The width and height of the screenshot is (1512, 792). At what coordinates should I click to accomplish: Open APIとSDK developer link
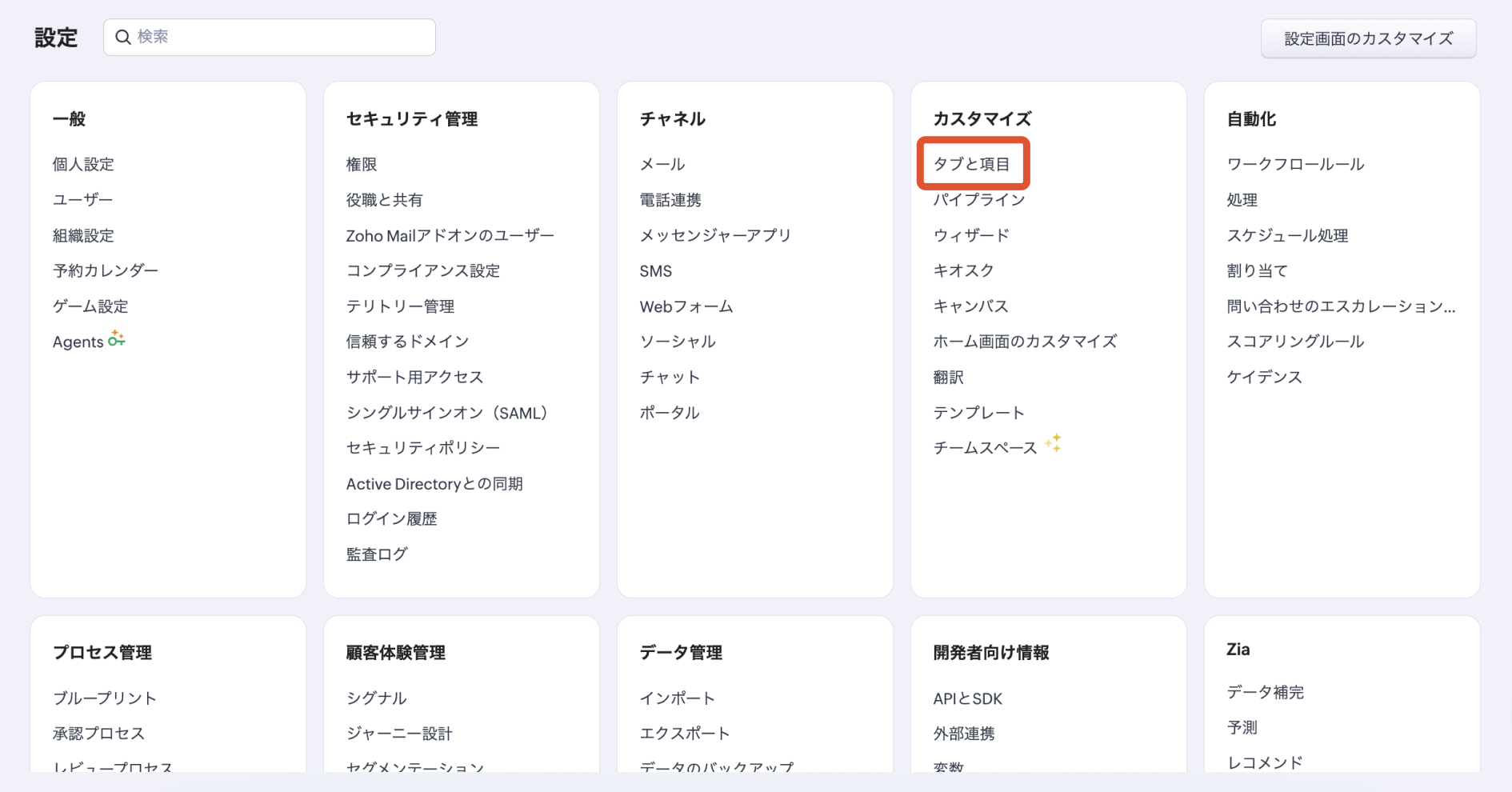pos(967,698)
